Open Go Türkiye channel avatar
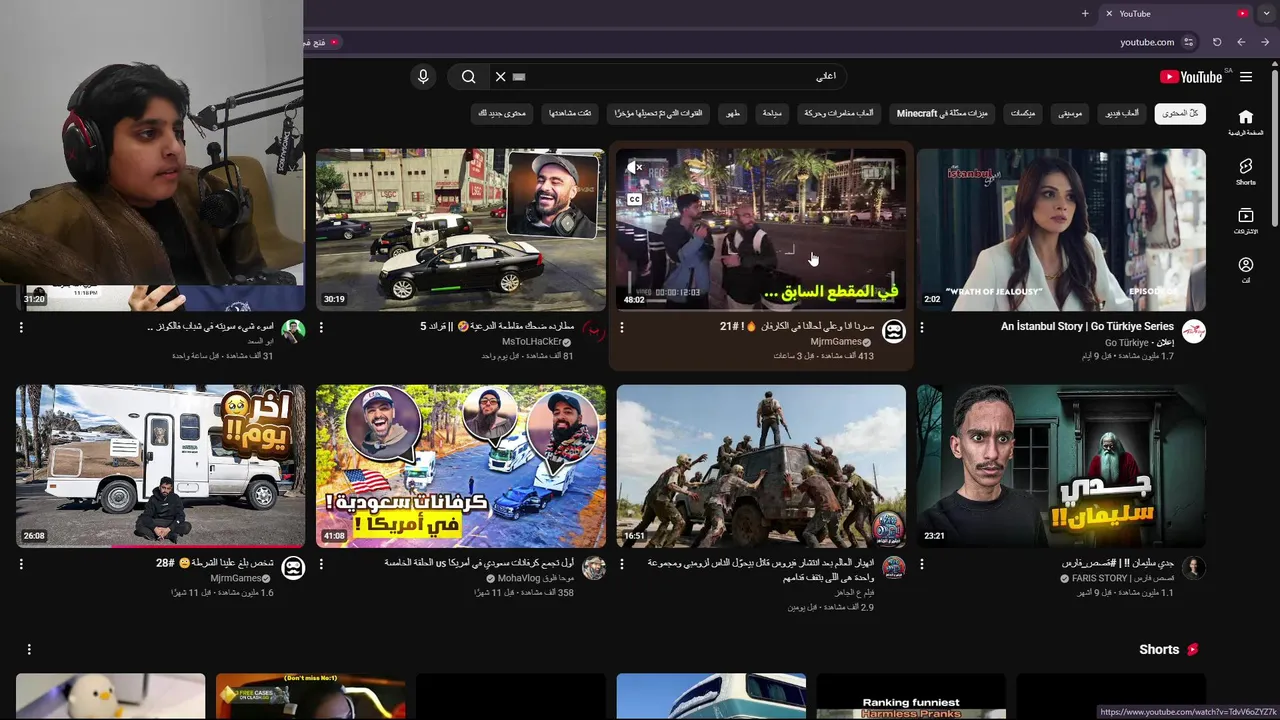 click(1193, 332)
